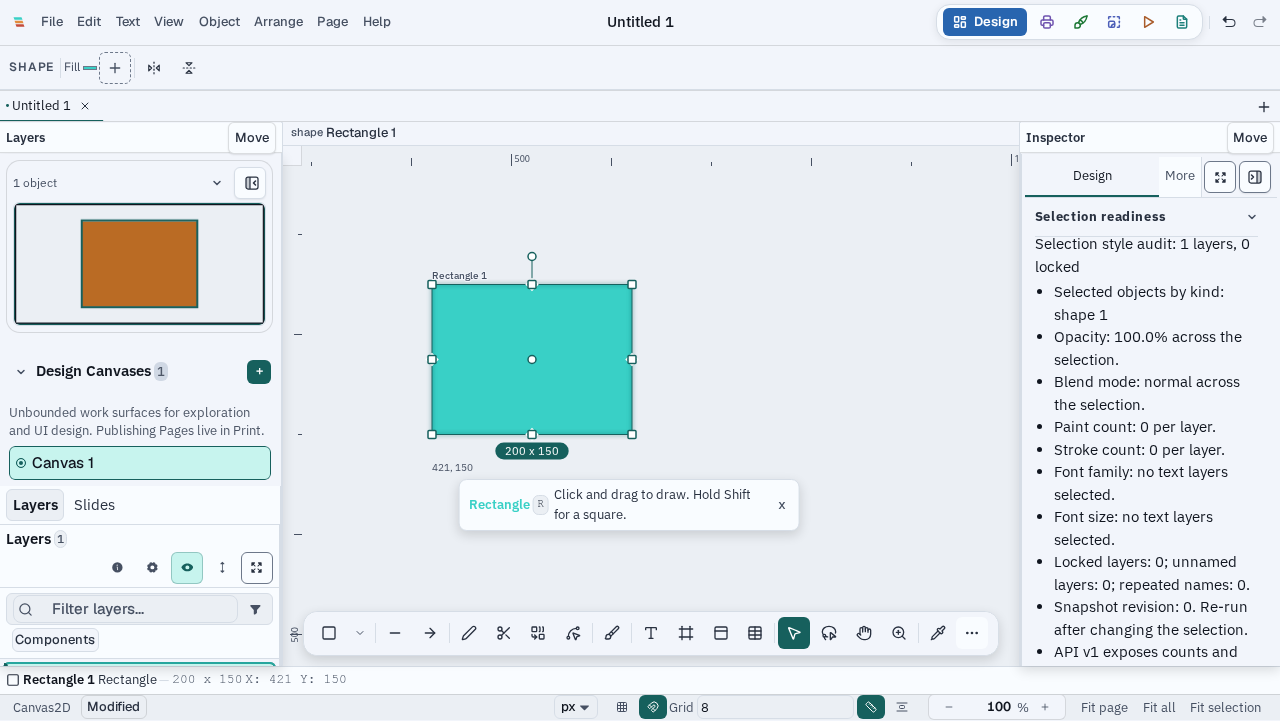Click the Fill color swatch
The height and width of the screenshot is (721, 1280).
coord(90,68)
